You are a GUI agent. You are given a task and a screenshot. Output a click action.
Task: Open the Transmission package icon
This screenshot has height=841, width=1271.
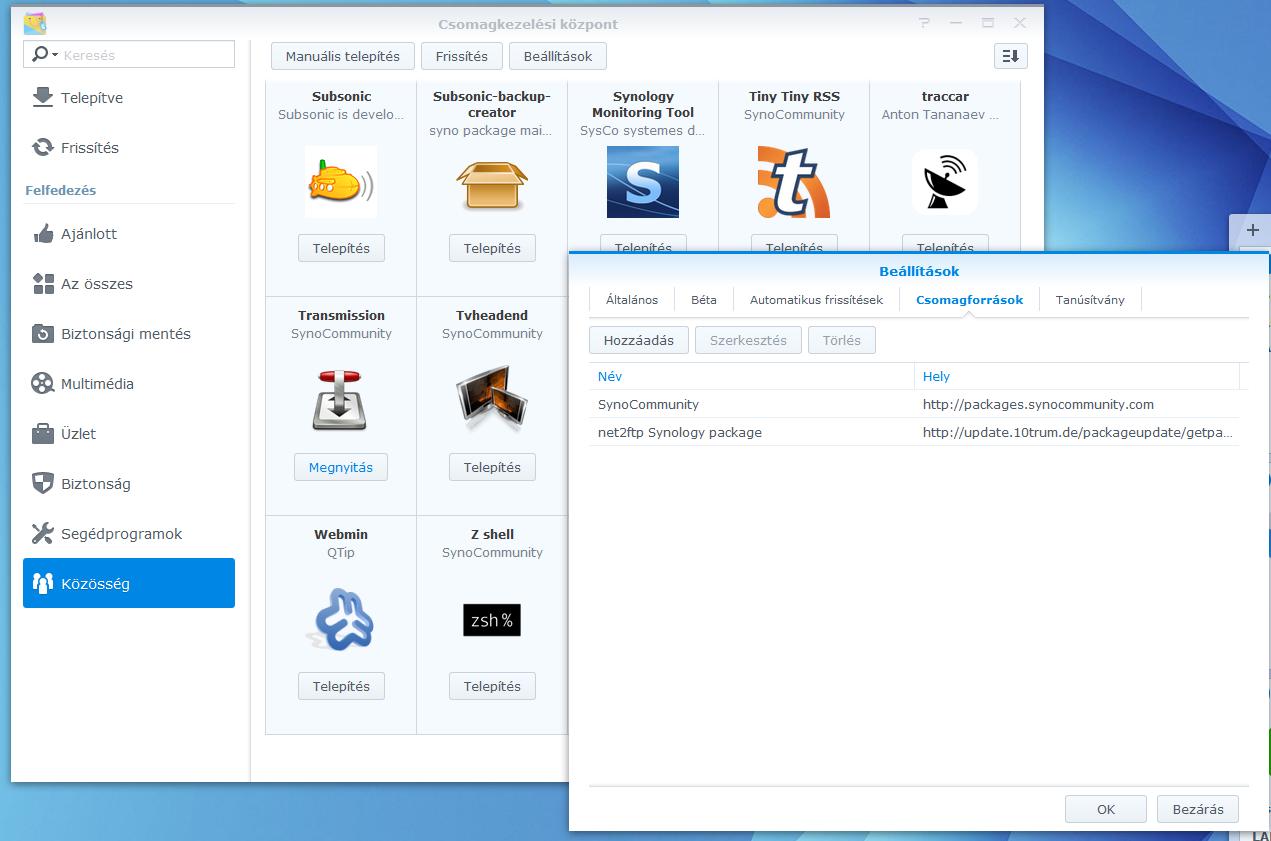[341, 400]
